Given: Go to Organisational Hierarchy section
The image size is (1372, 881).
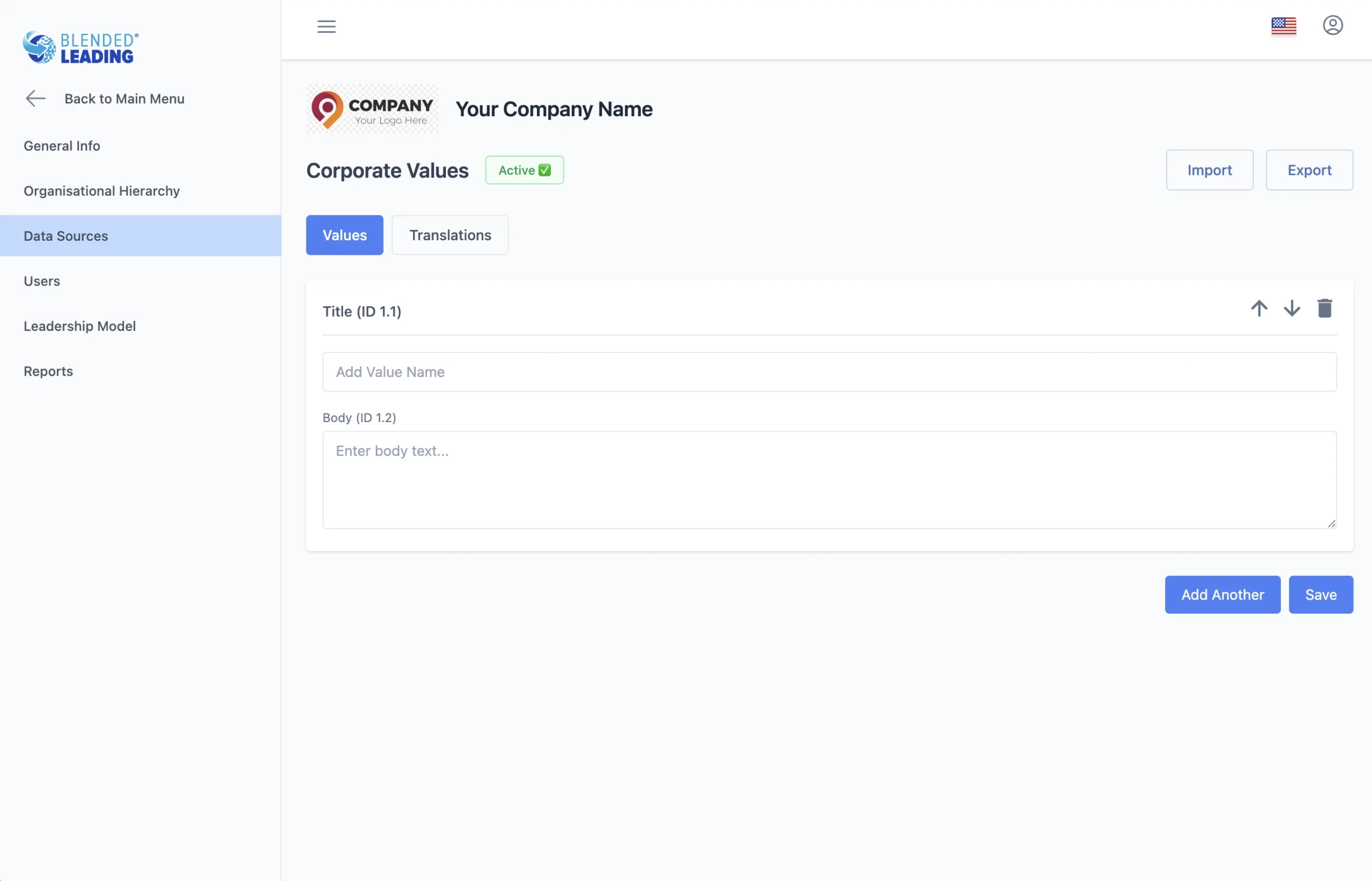Looking at the screenshot, I should point(102,191).
